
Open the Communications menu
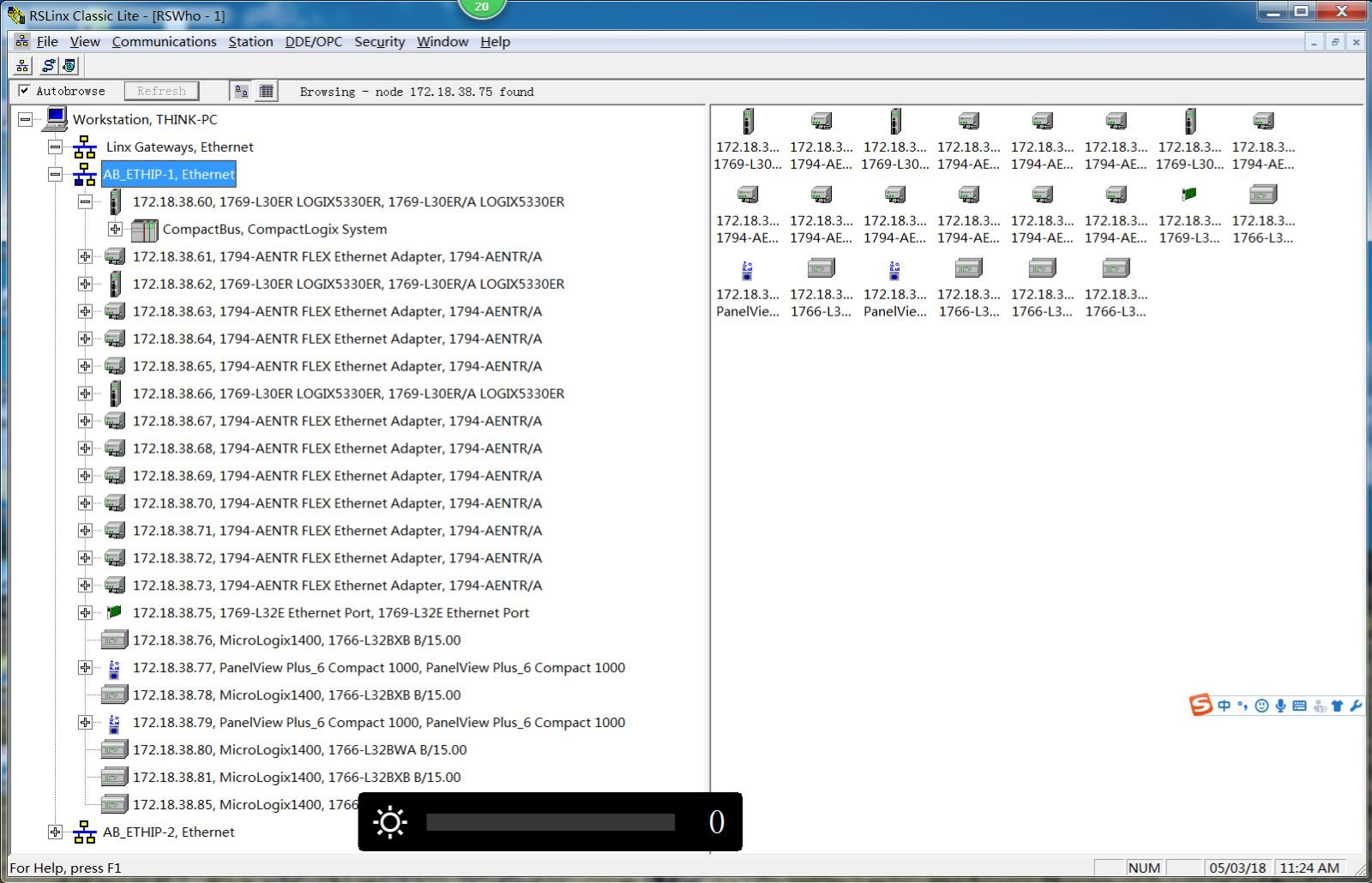pos(164,41)
